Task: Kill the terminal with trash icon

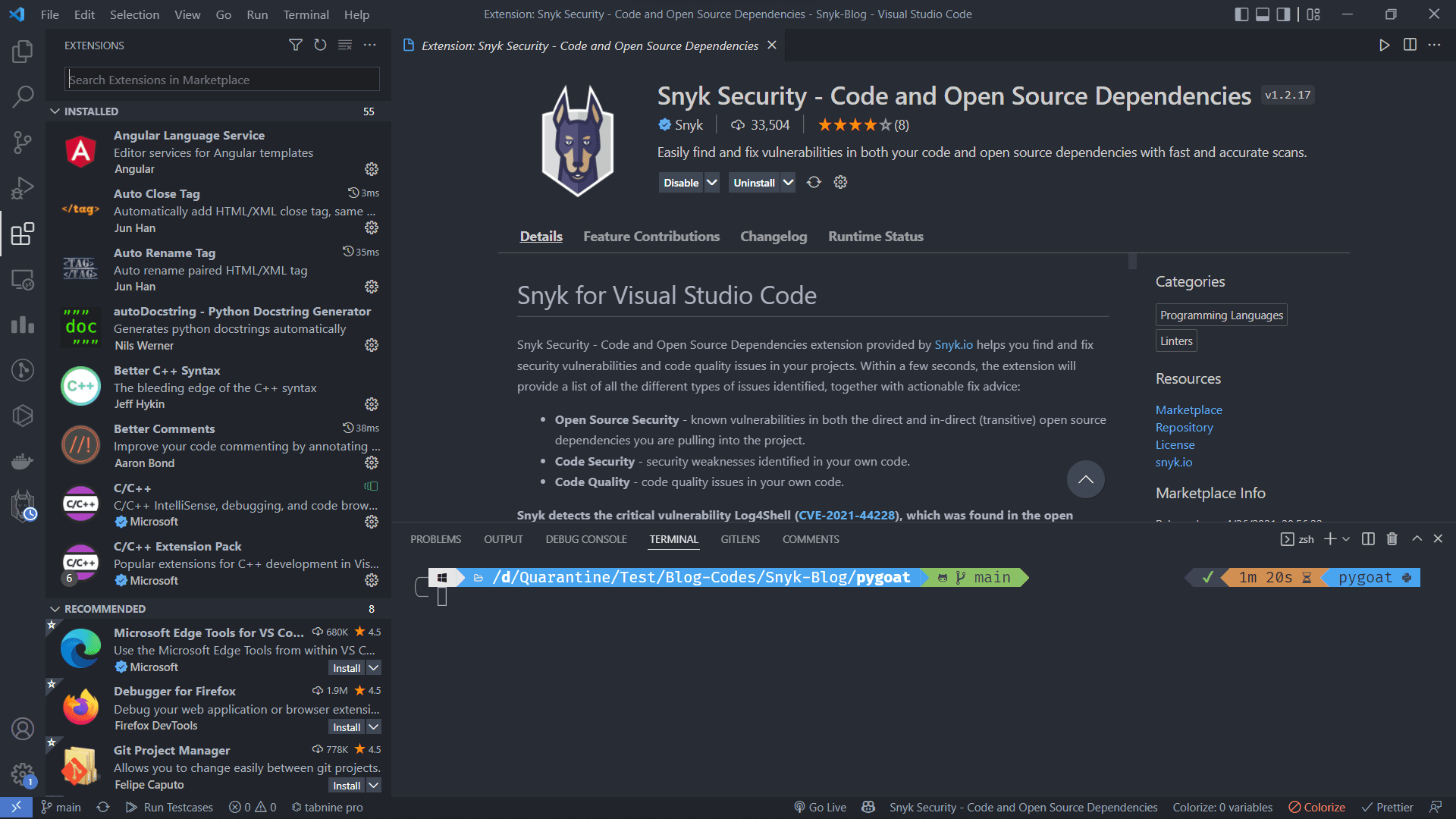Action: tap(1392, 539)
